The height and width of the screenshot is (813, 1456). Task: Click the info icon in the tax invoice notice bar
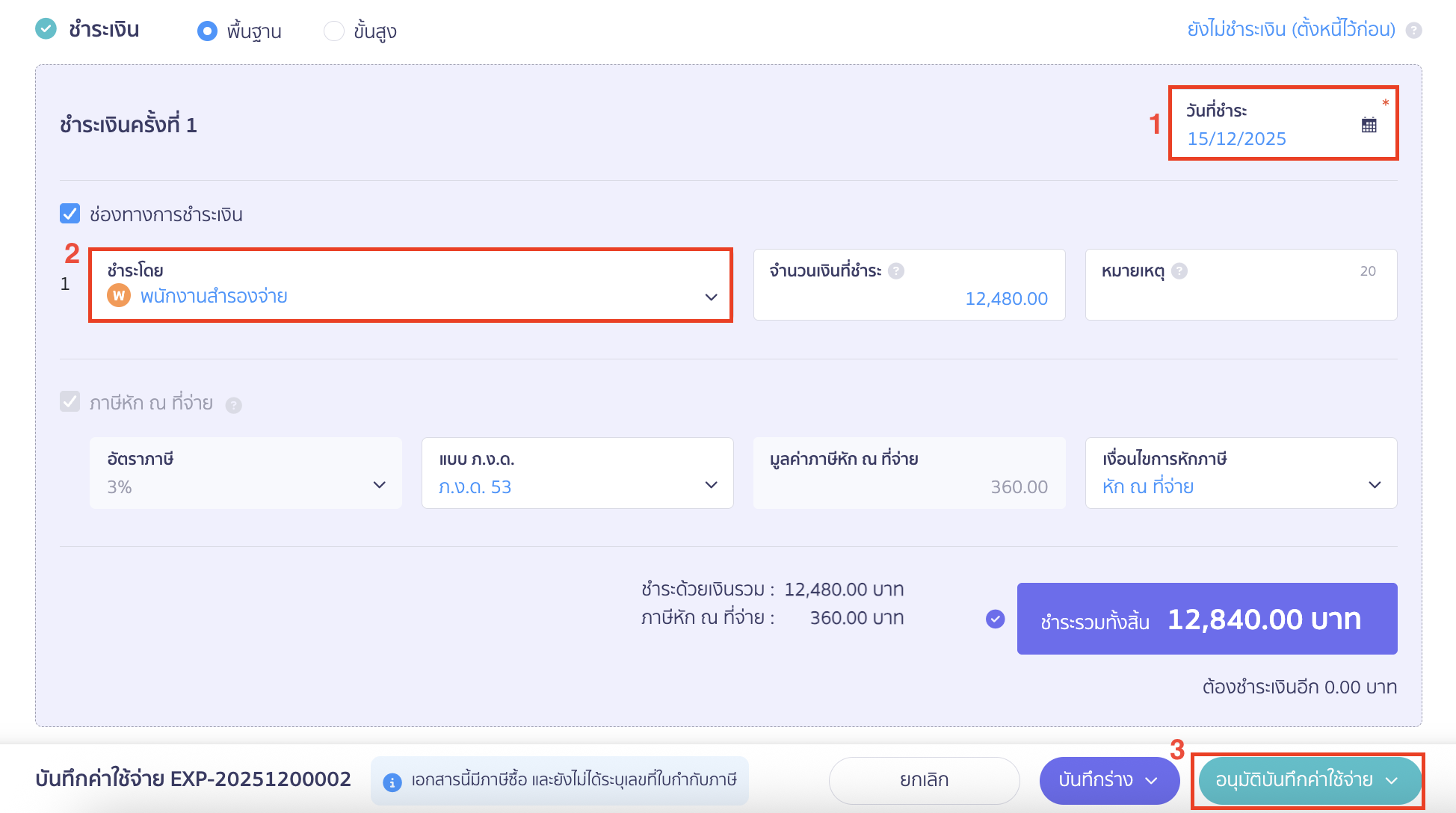pos(392,781)
